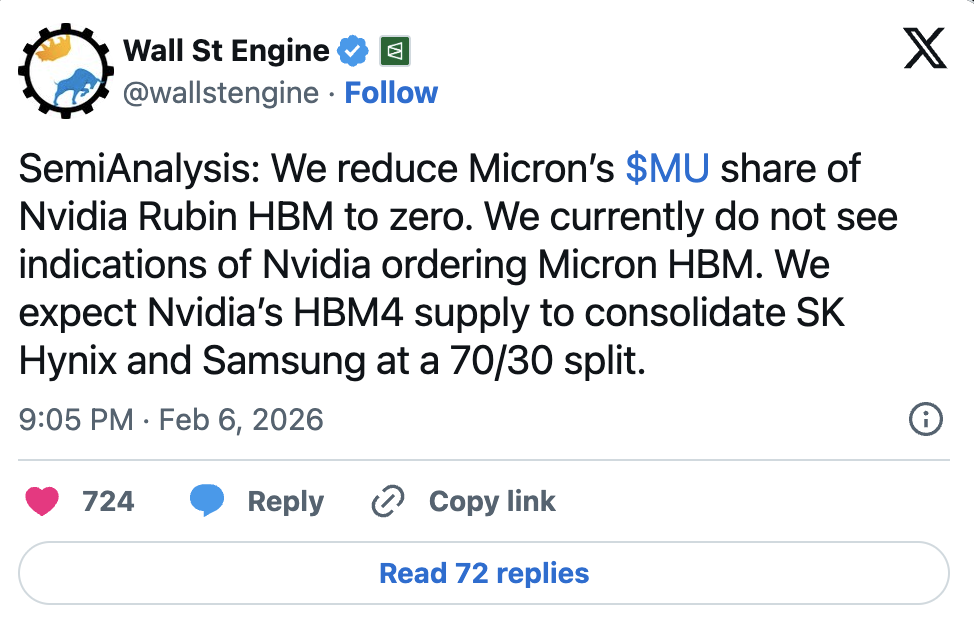The width and height of the screenshot is (974, 628).
Task: Open the X logo in the corner
Action: (924, 48)
